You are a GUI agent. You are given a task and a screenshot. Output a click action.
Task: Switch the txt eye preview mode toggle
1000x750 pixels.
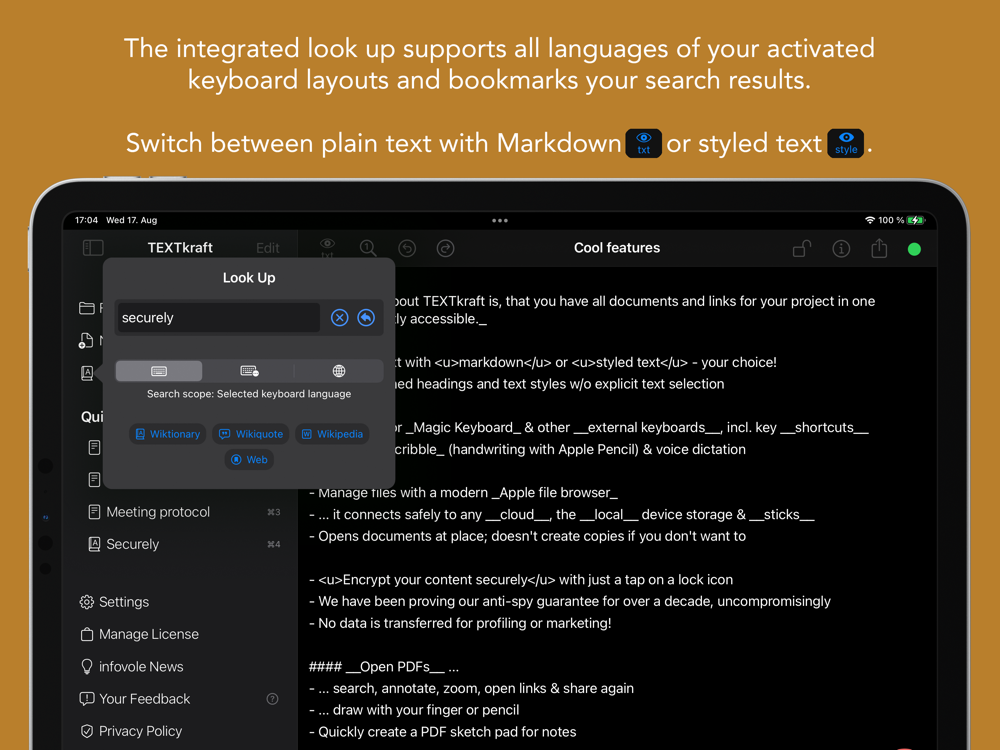click(x=327, y=248)
